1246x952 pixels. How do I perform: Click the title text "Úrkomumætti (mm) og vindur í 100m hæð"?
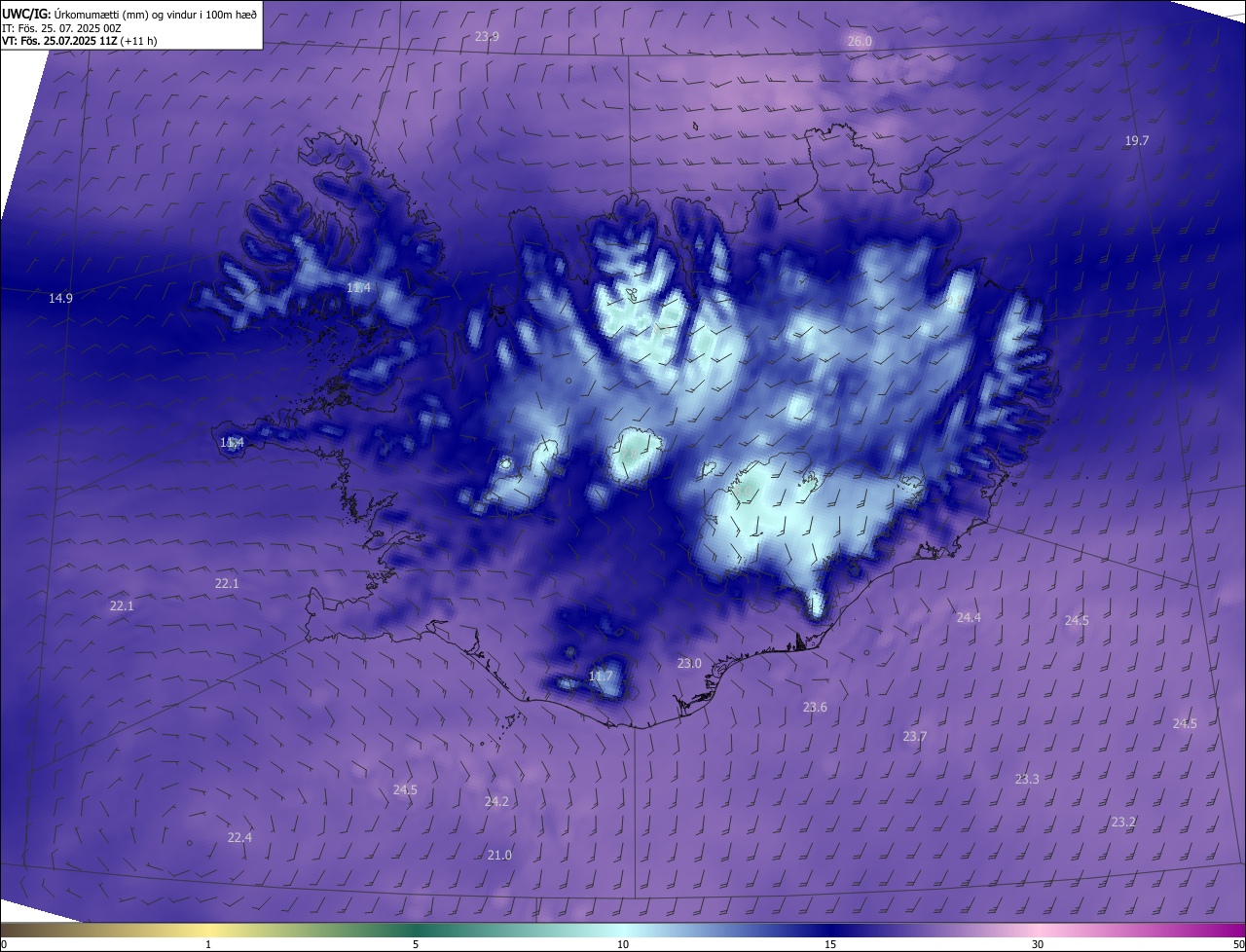tap(155, 14)
